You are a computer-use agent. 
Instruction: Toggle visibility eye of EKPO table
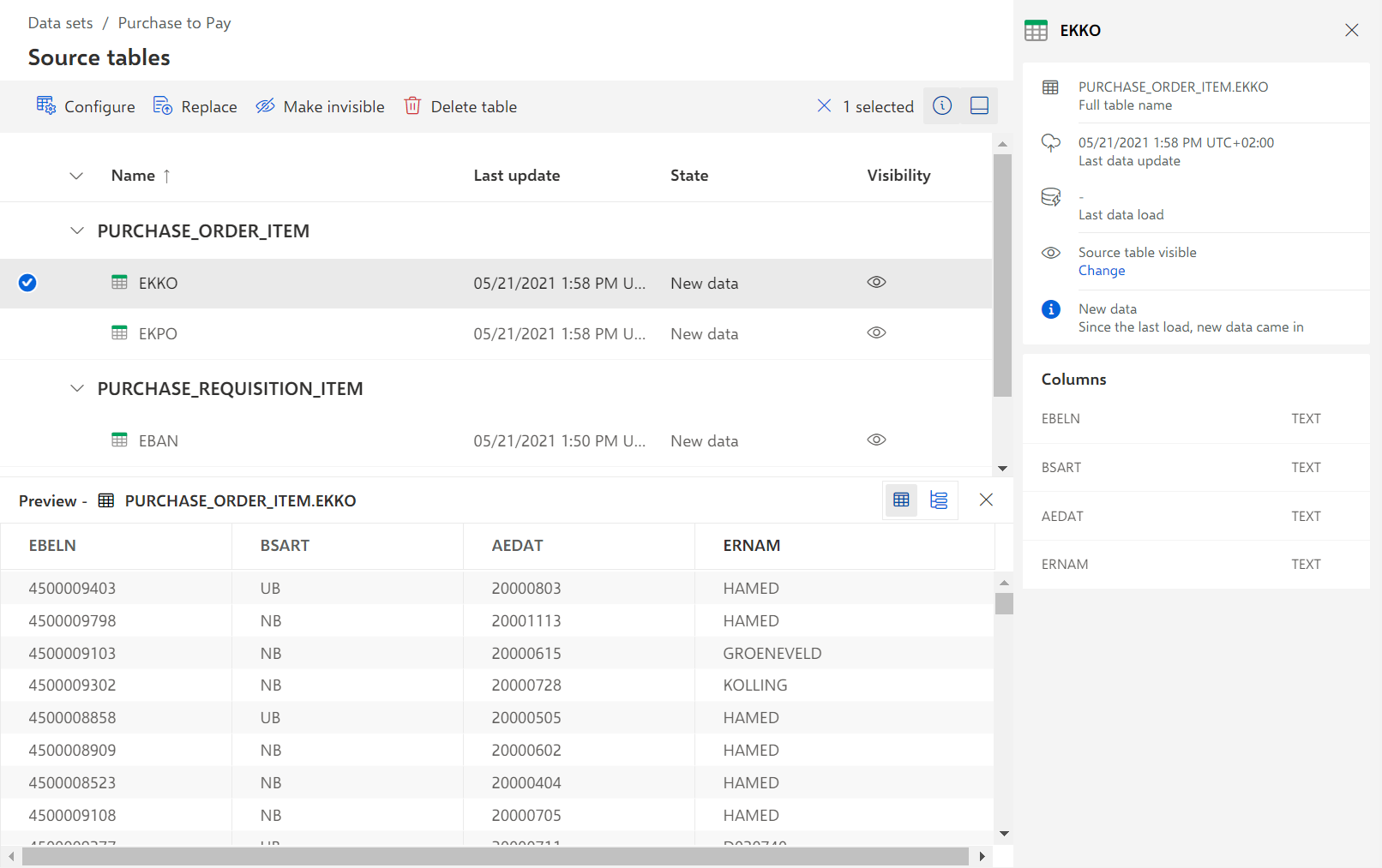tap(876, 332)
